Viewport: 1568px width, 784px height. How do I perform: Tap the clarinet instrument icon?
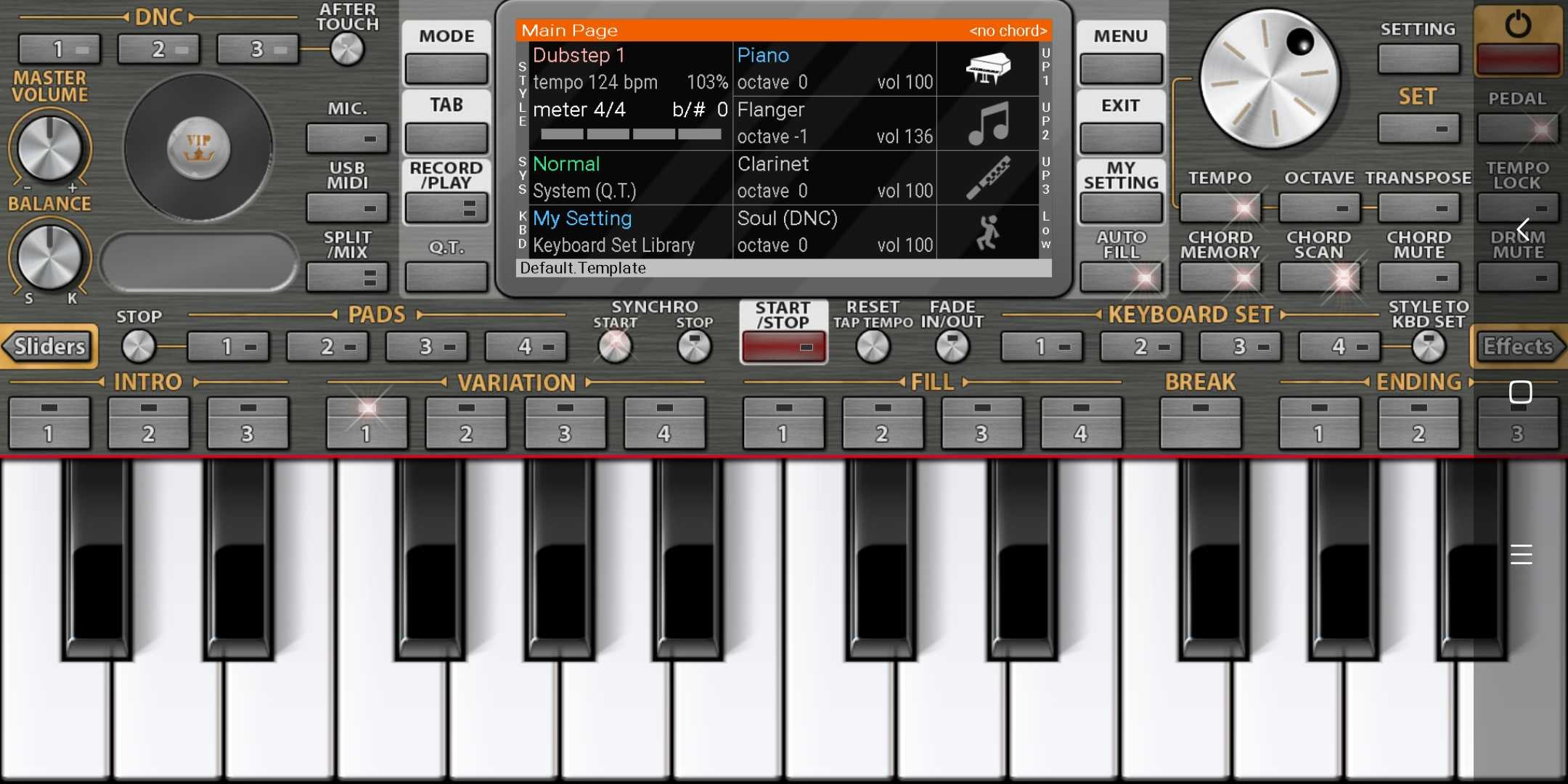pos(988,177)
